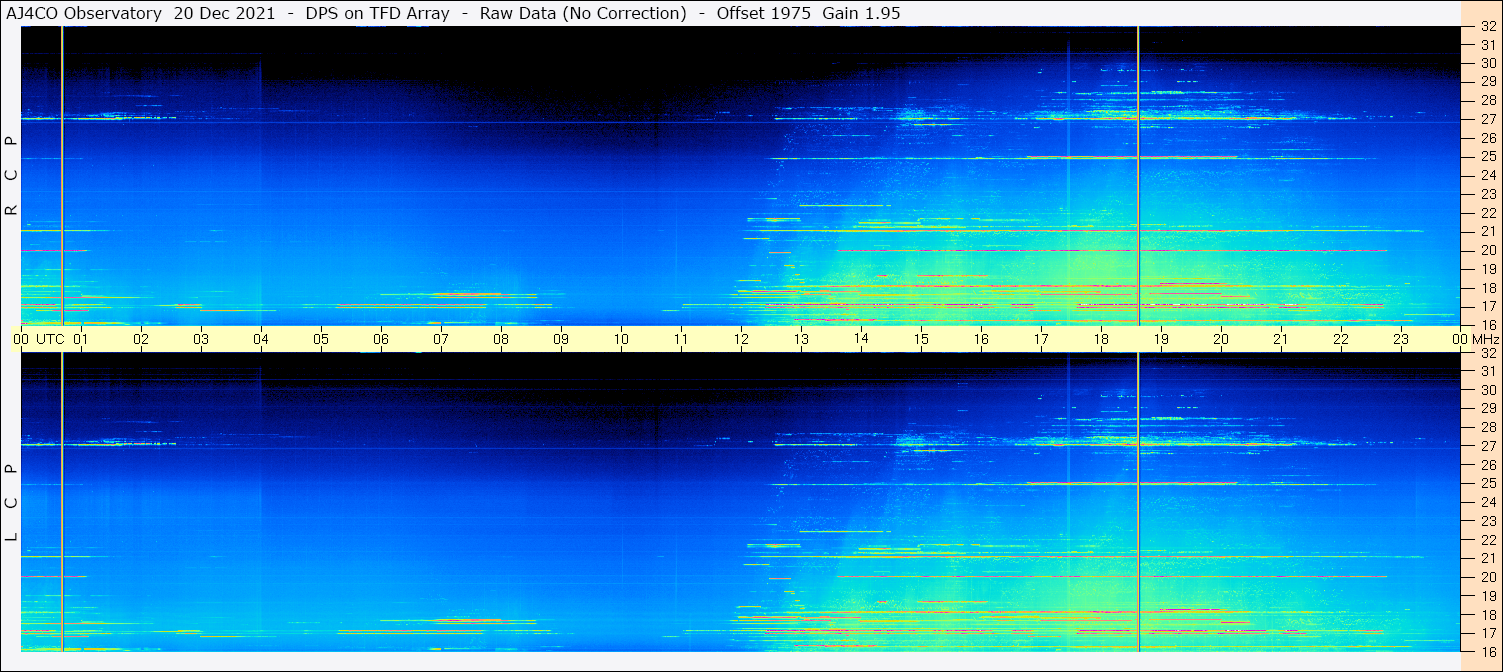
Task: Click the 'L C P' vertical panel label
Action: pyautogui.click(x=11, y=503)
